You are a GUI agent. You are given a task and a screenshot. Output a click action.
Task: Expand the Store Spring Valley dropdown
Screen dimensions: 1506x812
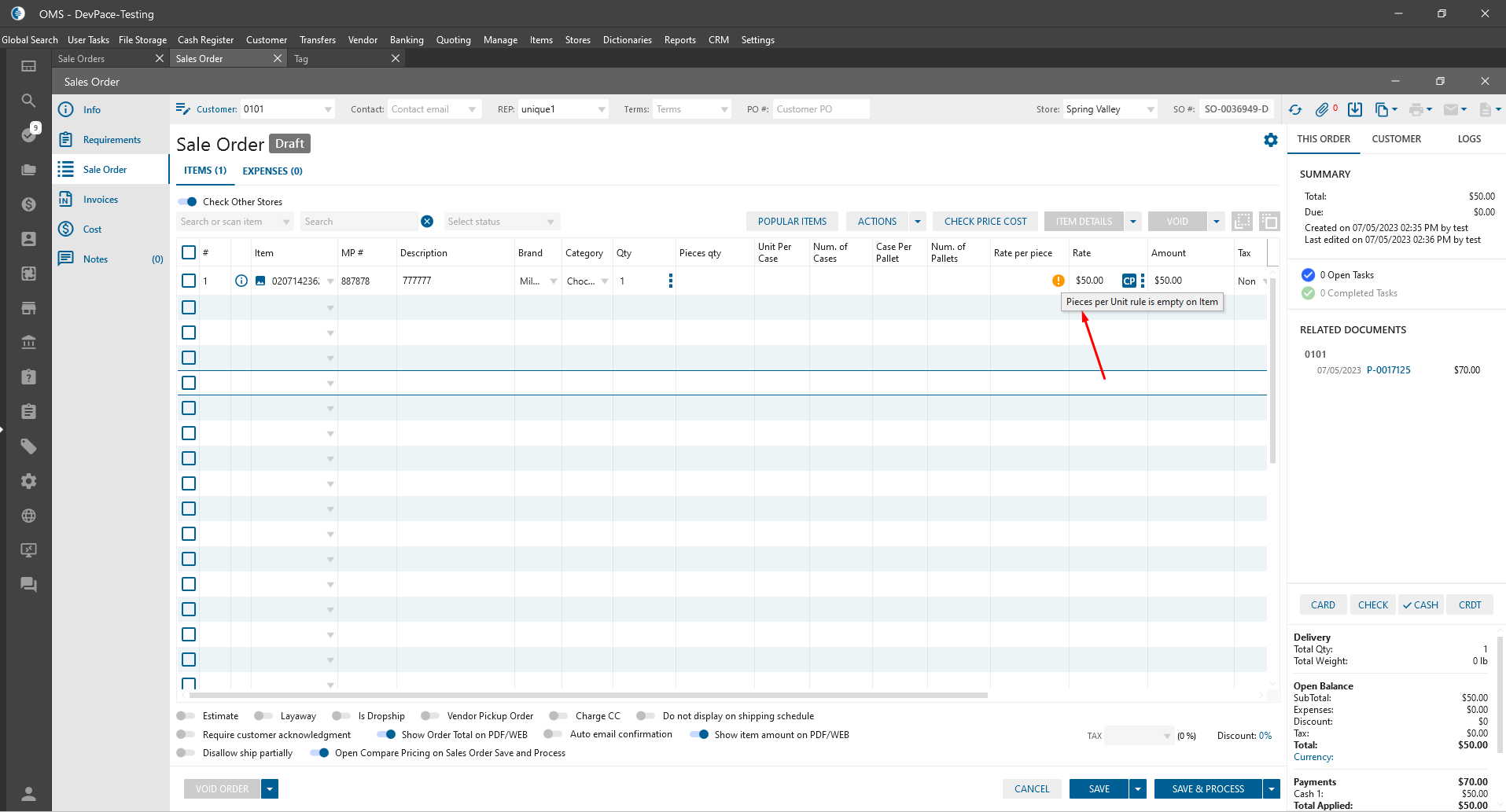[x=1151, y=110]
